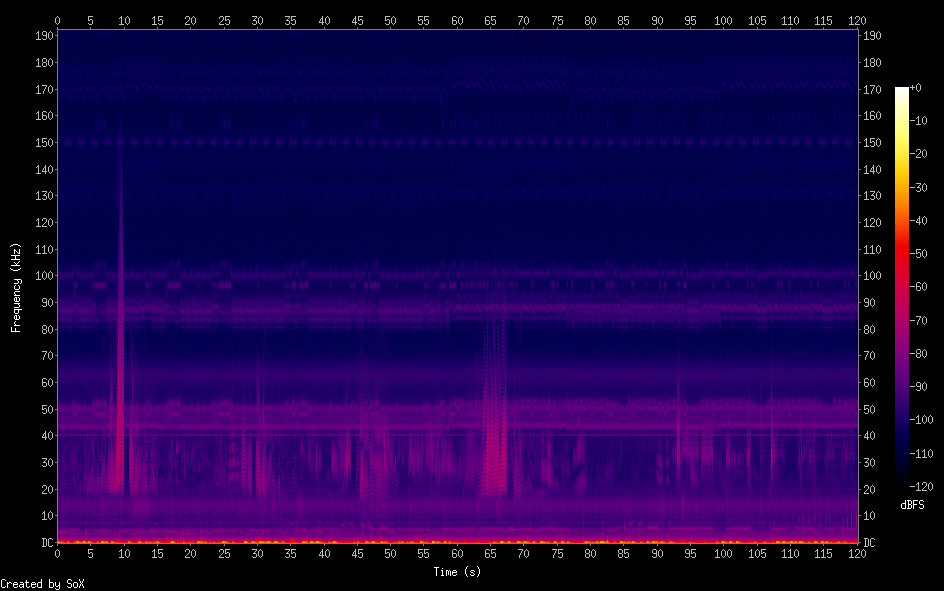Click the "Frequency (kHz)" axis label
The height and width of the screenshot is (591, 944).
coord(16,286)
